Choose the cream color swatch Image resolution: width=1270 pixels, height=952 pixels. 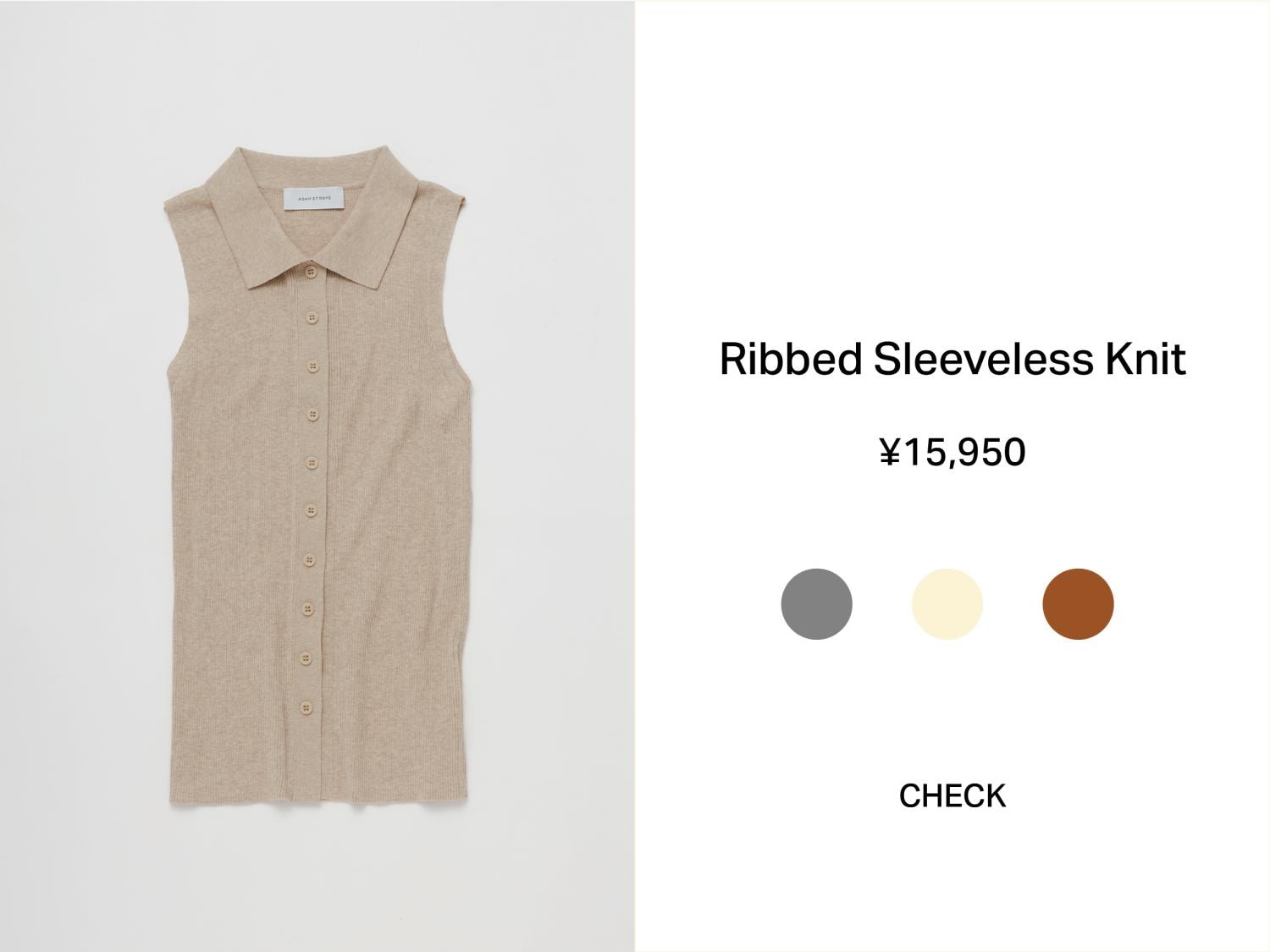click(x=947, y=604)
